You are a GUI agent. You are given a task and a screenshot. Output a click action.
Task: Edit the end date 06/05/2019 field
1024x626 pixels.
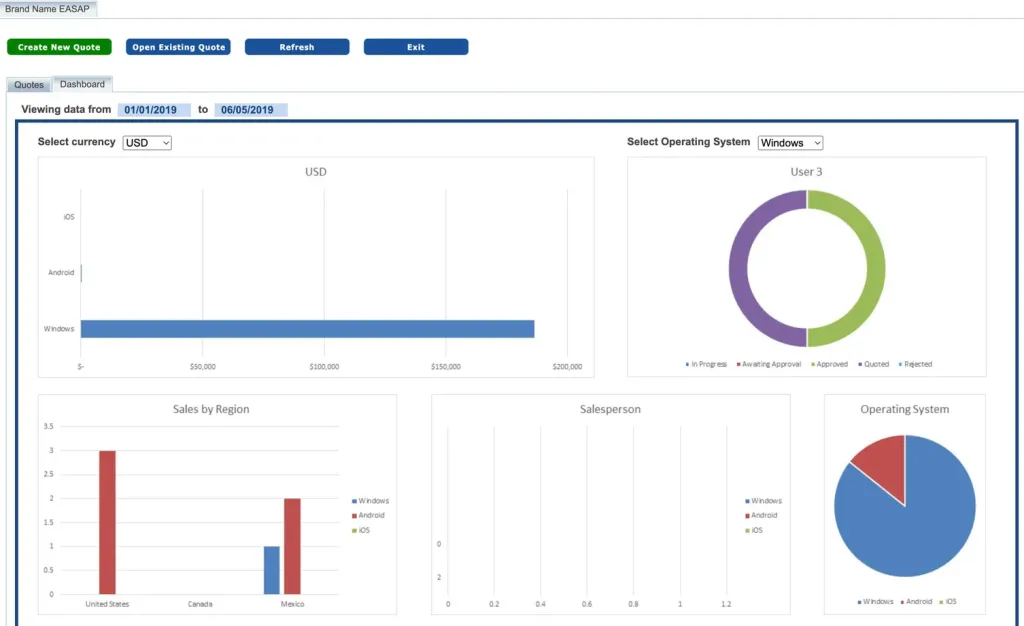tap(251, 110)
